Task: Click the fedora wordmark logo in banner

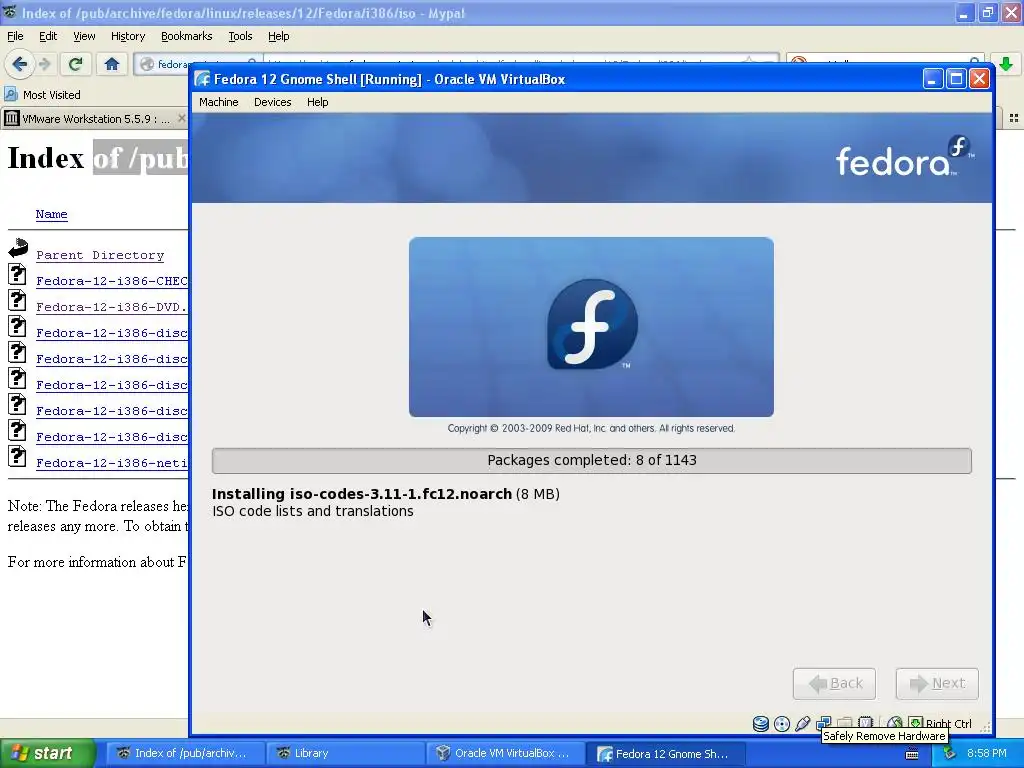Action: pos(904,157)
